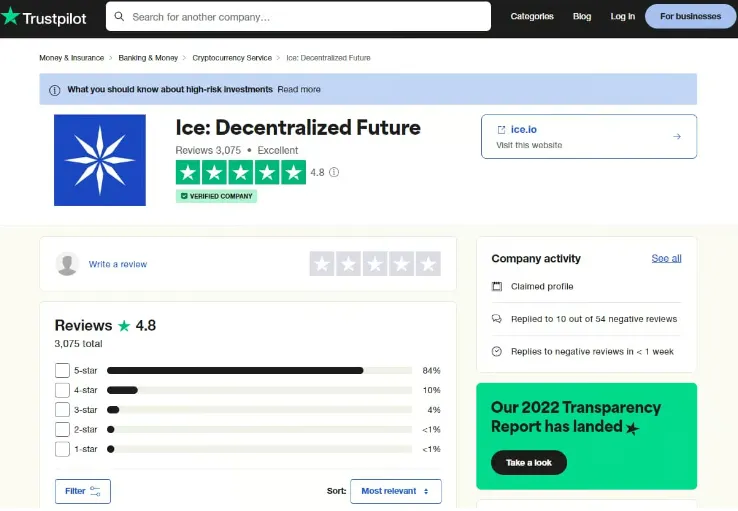Click the For businesses button

[x=690, y=16]
